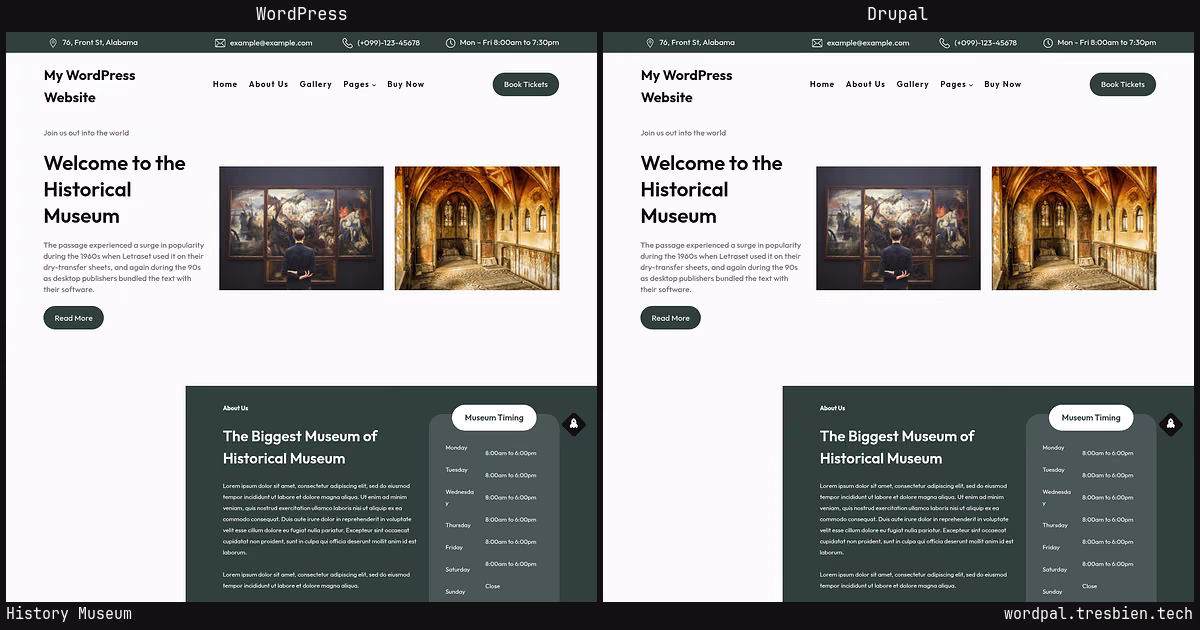This screenshot has height=630, width=1200.
Task: Click Museum Timing pill in WordPress pane
Action: coord(494,418)
